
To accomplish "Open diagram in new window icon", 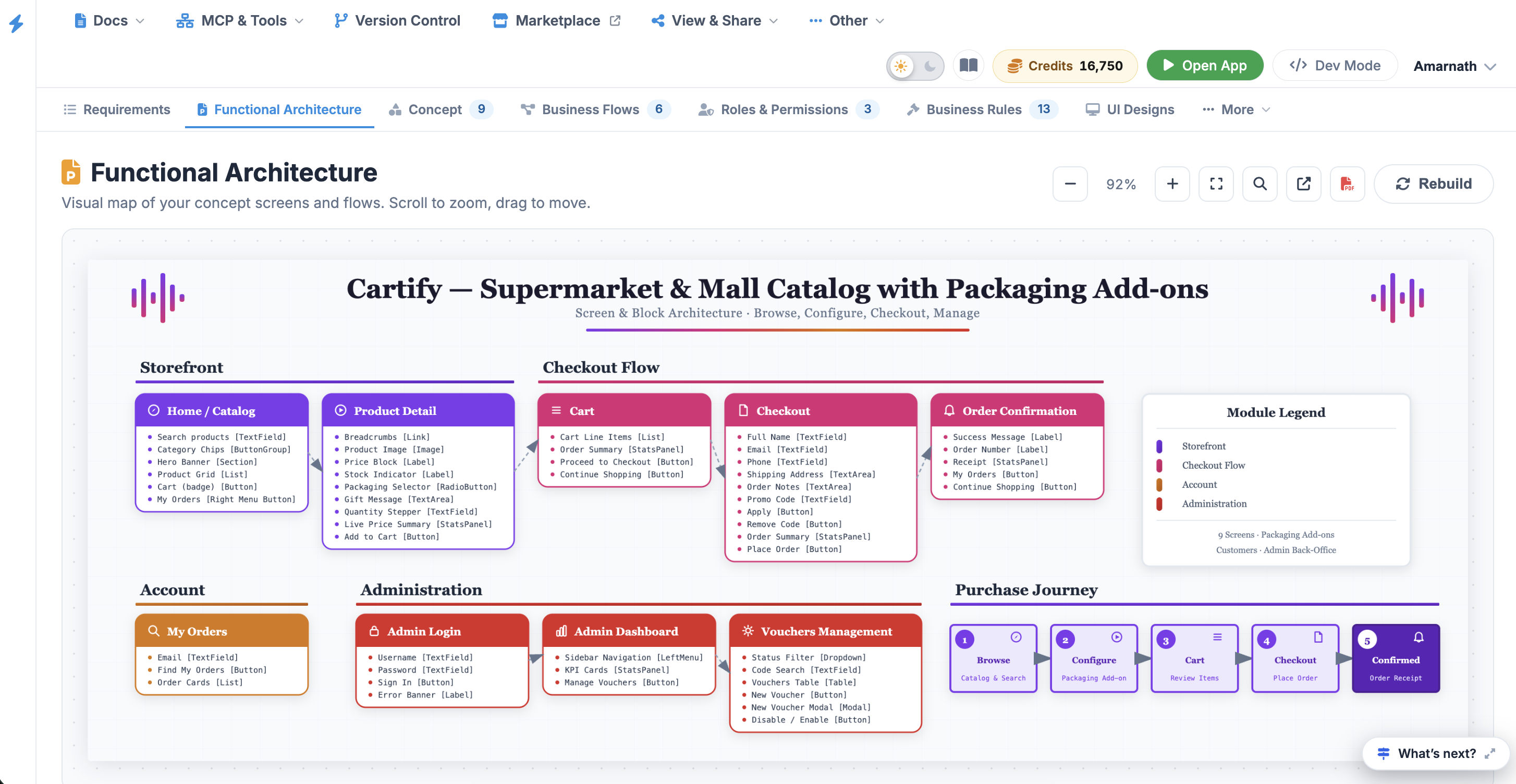I will [x=1303, y=183].
